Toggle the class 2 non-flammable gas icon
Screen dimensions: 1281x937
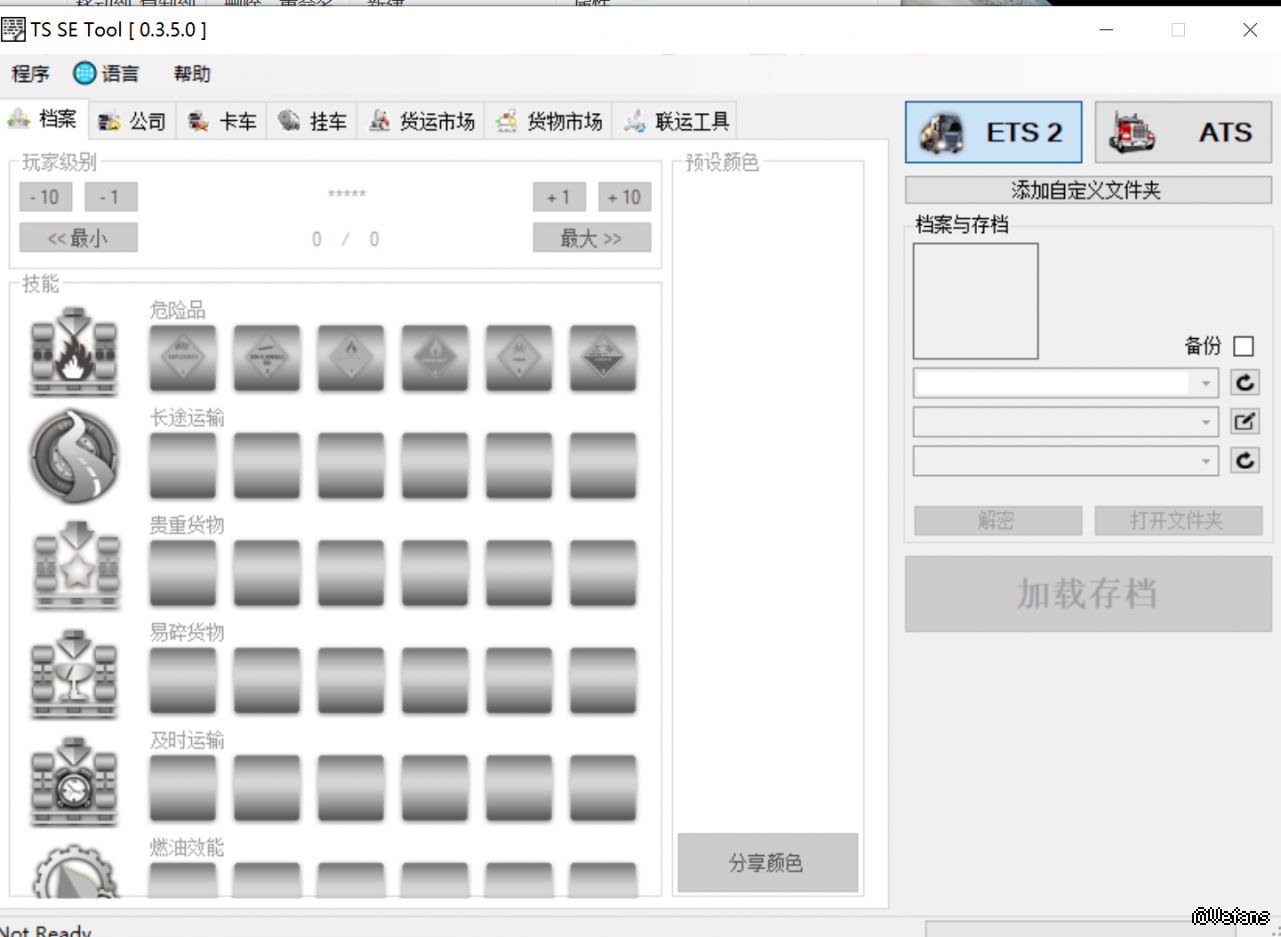[x=267, y=358]
